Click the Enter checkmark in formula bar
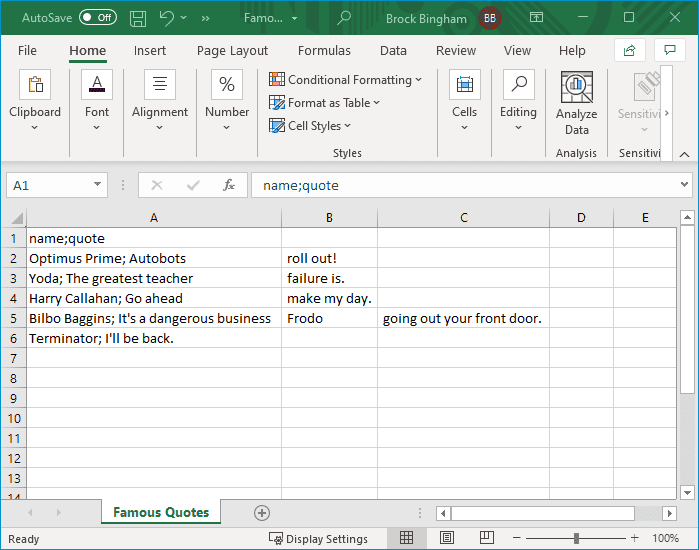Viewport: 699px width, 550px height. click(193, 185)
